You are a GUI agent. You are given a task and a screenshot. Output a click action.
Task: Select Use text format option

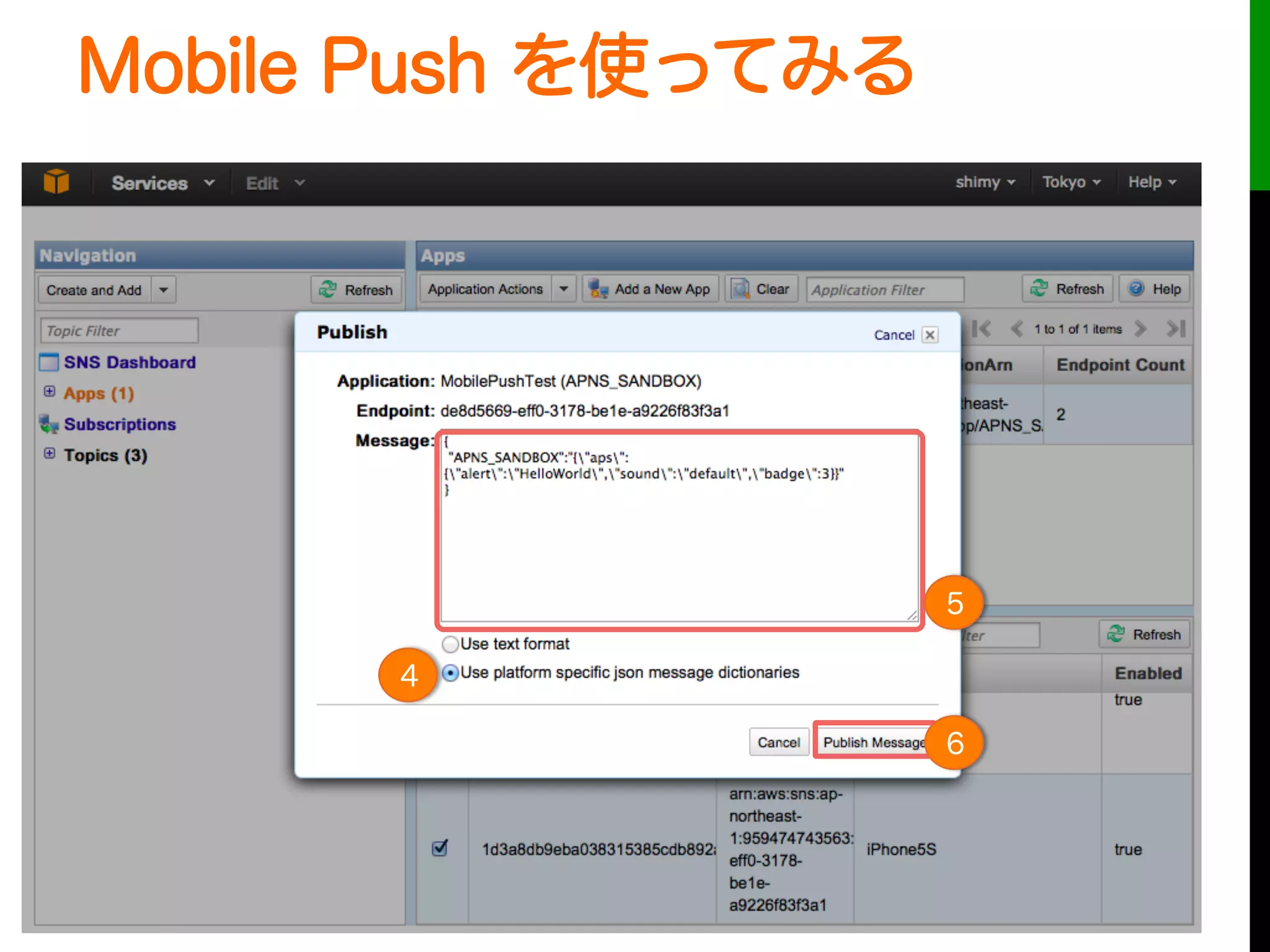coord(450,645)
